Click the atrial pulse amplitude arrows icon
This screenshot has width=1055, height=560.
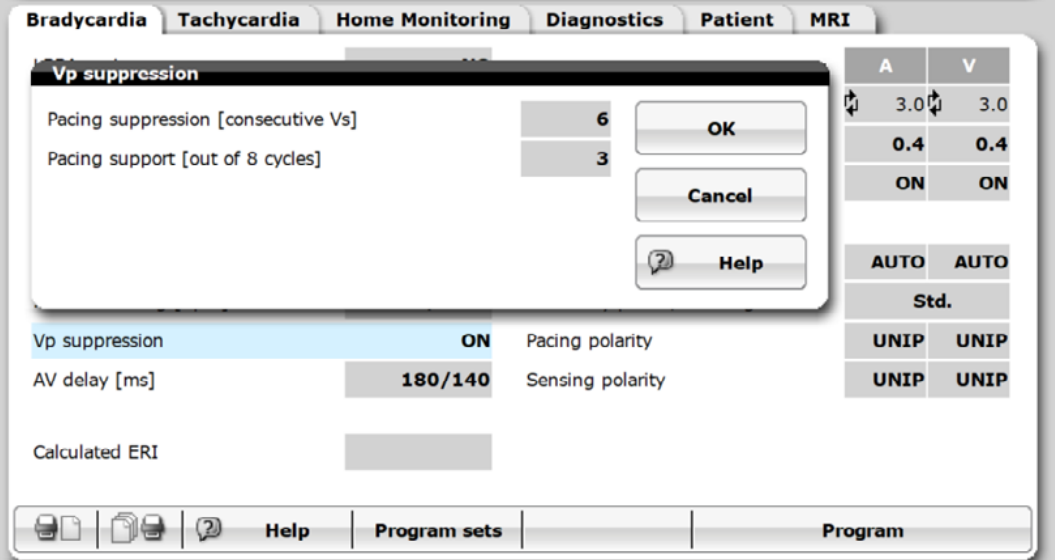pyautogui.click(x=852, y=104)
